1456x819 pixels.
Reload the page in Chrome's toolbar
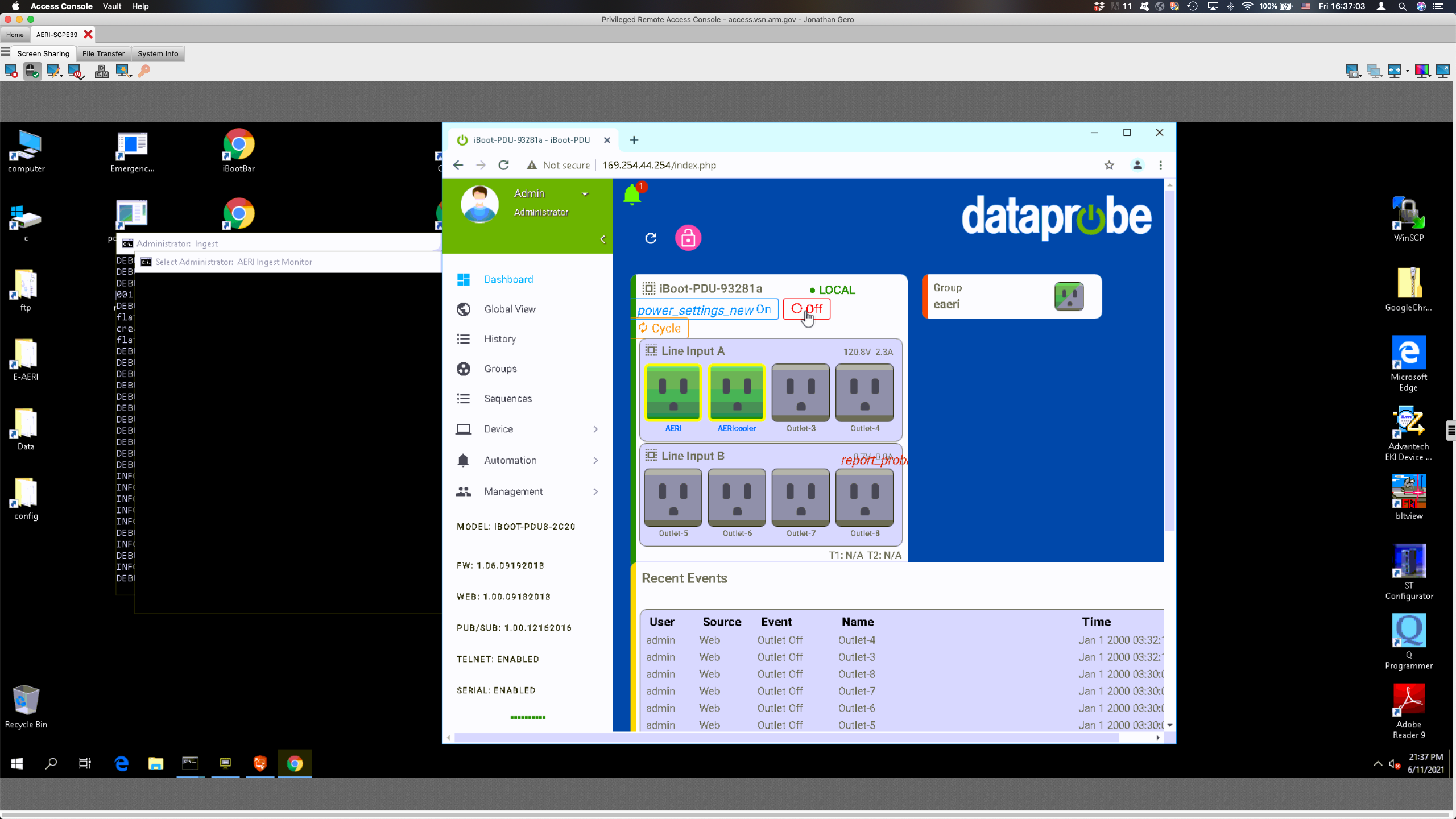503,165
